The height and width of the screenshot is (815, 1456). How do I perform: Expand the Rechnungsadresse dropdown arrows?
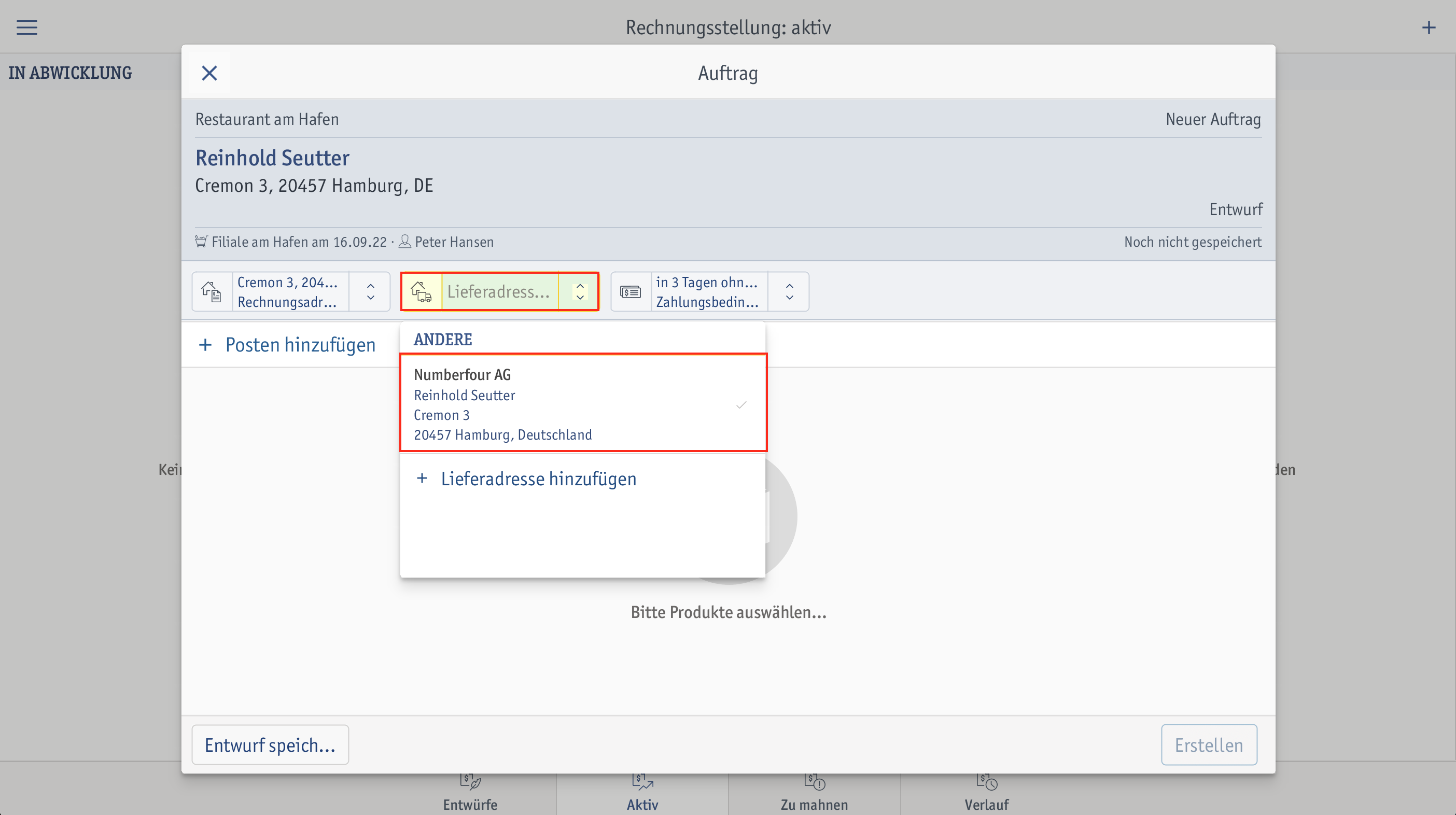370,292
